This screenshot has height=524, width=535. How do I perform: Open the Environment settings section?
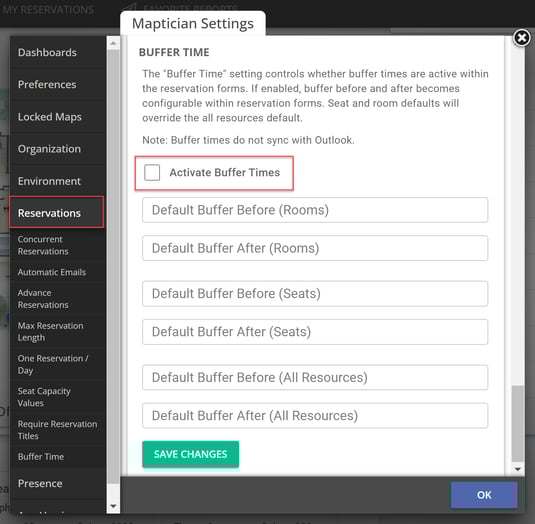[57, 181]
